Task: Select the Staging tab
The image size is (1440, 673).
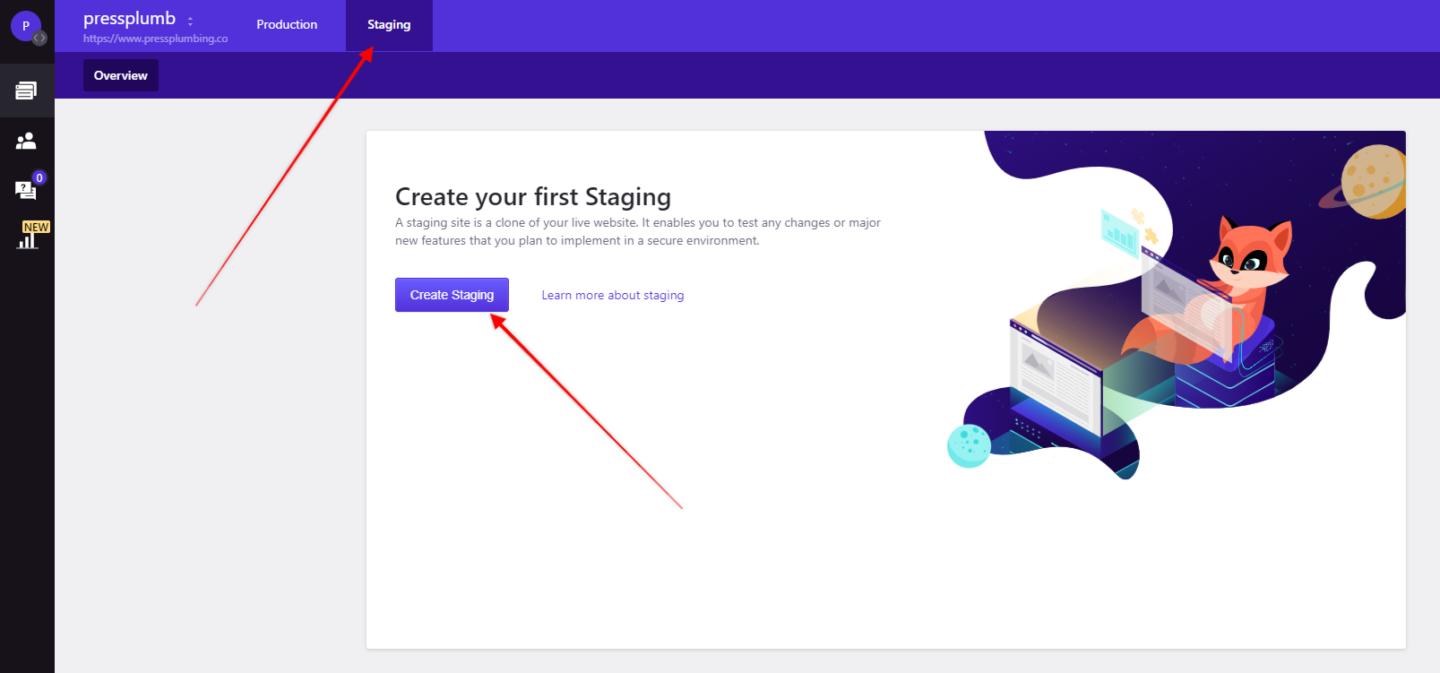Action: pyautogui.click(x=389, y=25)
